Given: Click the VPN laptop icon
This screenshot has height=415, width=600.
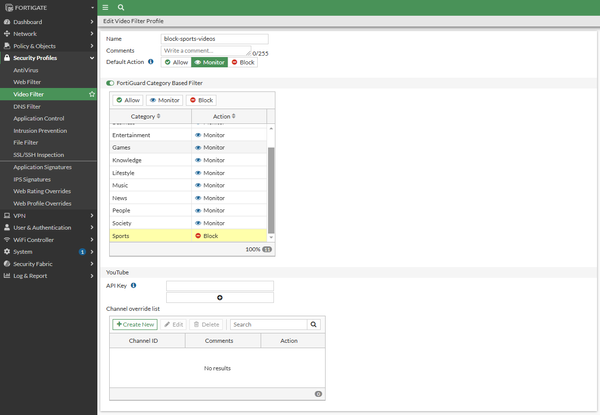Looking at the screenshot, I should point(7,216).
